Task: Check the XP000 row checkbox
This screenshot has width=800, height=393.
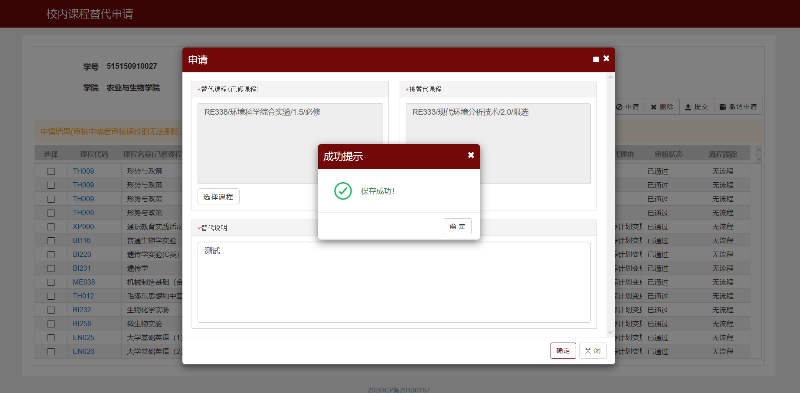Action: [51, 227]
